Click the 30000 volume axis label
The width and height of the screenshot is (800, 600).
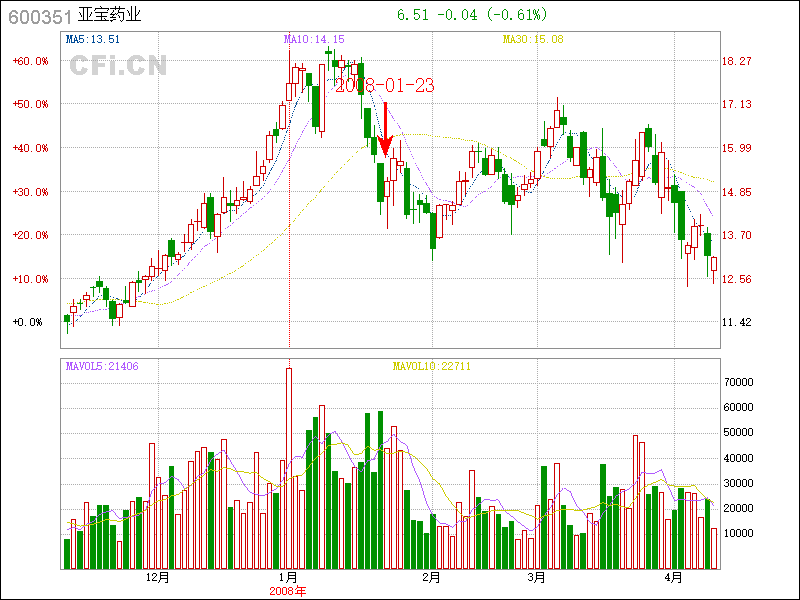click(x=739, y=483)
